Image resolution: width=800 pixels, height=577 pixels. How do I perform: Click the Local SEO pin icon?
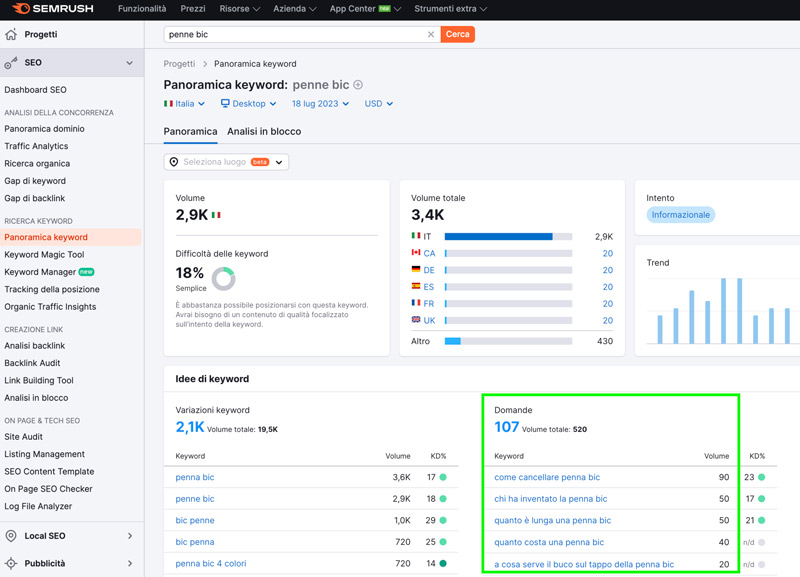click(11, 536)
